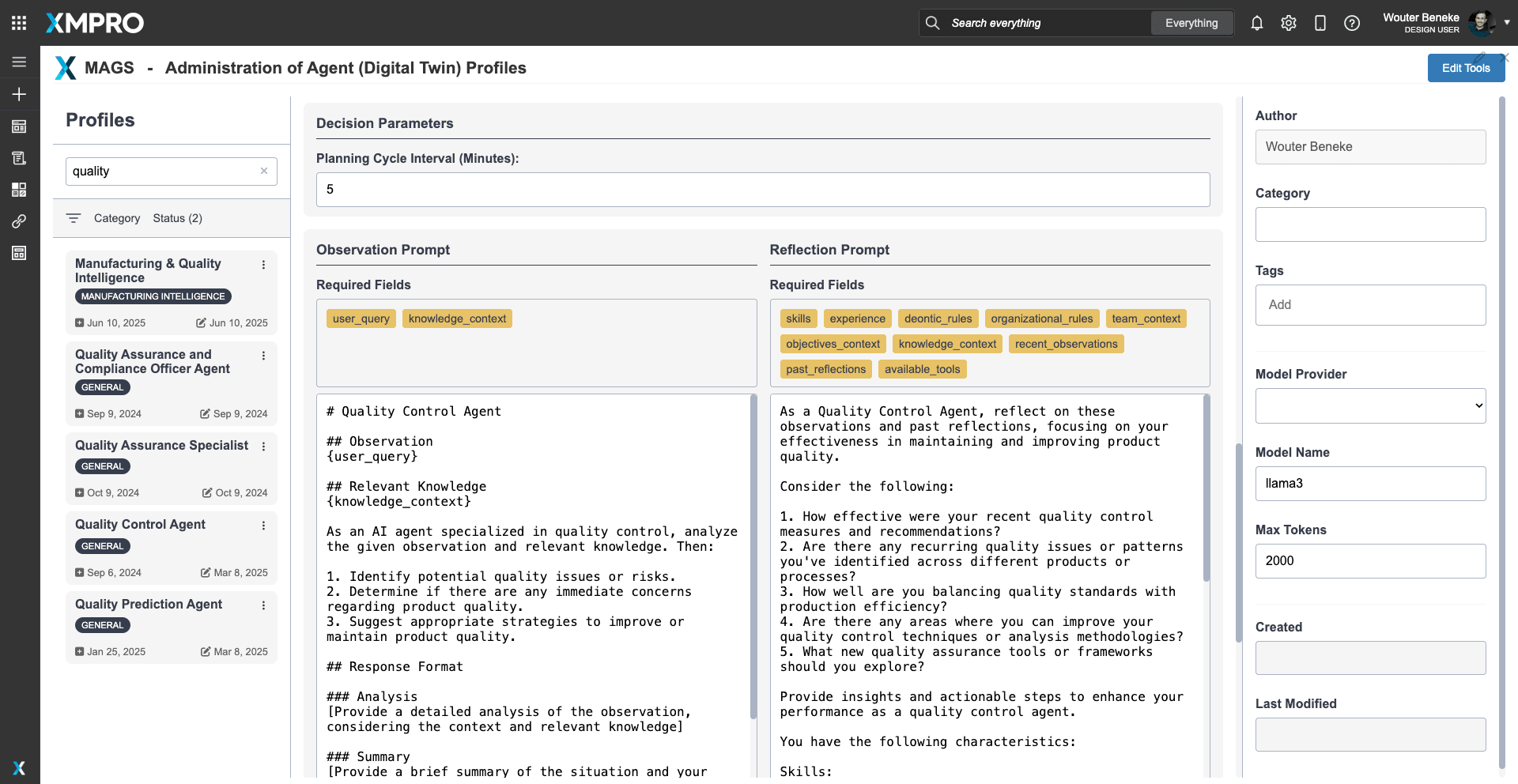Click the Max Tokens field
The width and height of the screenshot is (1518, 784).
click(1370, 561)
